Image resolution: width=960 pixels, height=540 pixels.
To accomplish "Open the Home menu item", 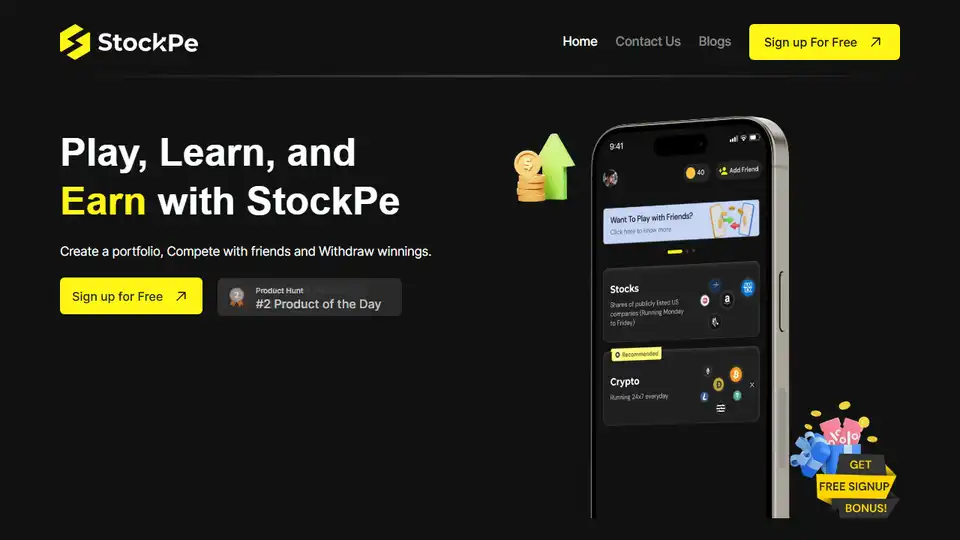I will [580, 42].
